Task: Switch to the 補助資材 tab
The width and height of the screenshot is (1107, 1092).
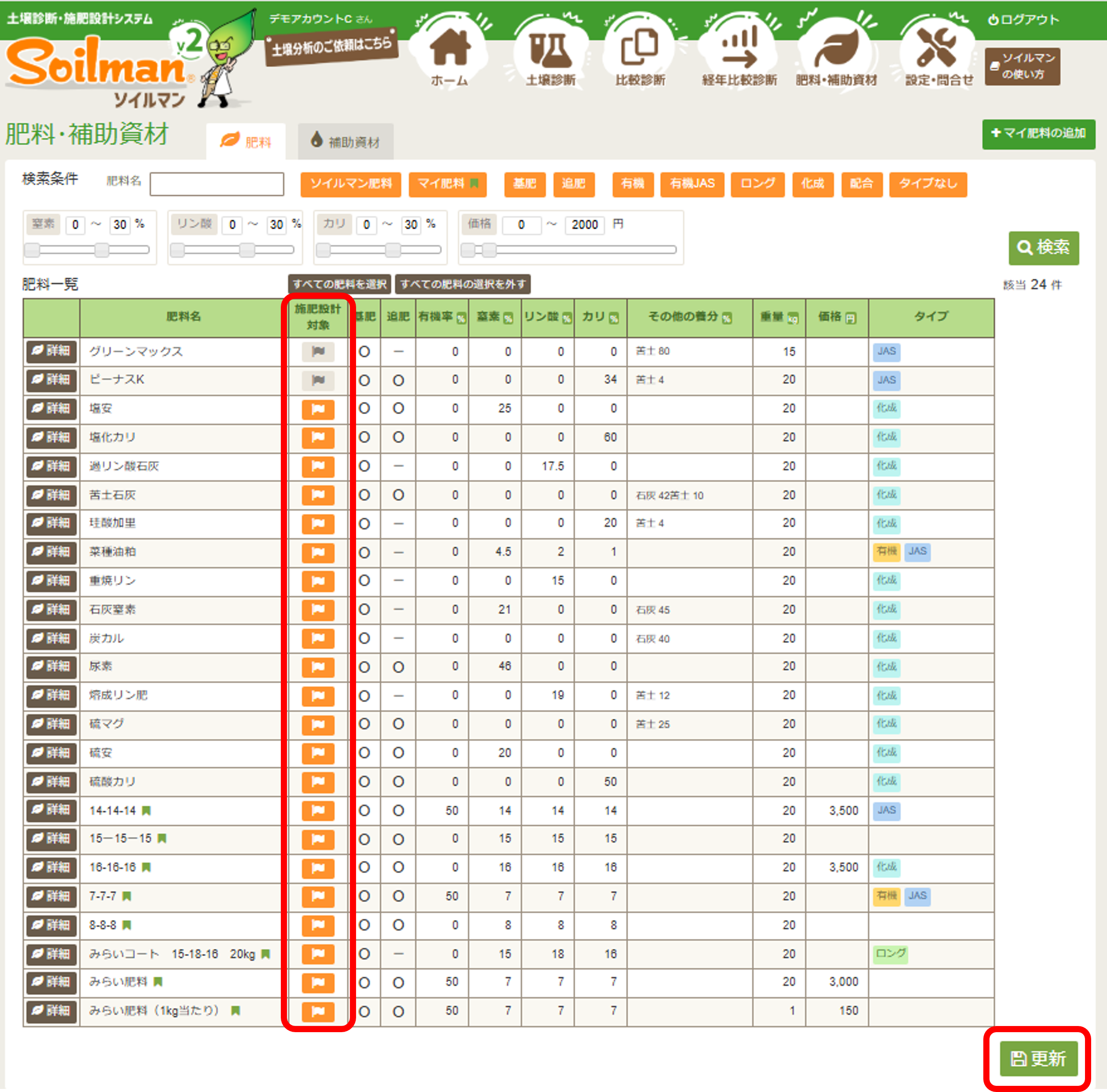Action: [346, 141]
